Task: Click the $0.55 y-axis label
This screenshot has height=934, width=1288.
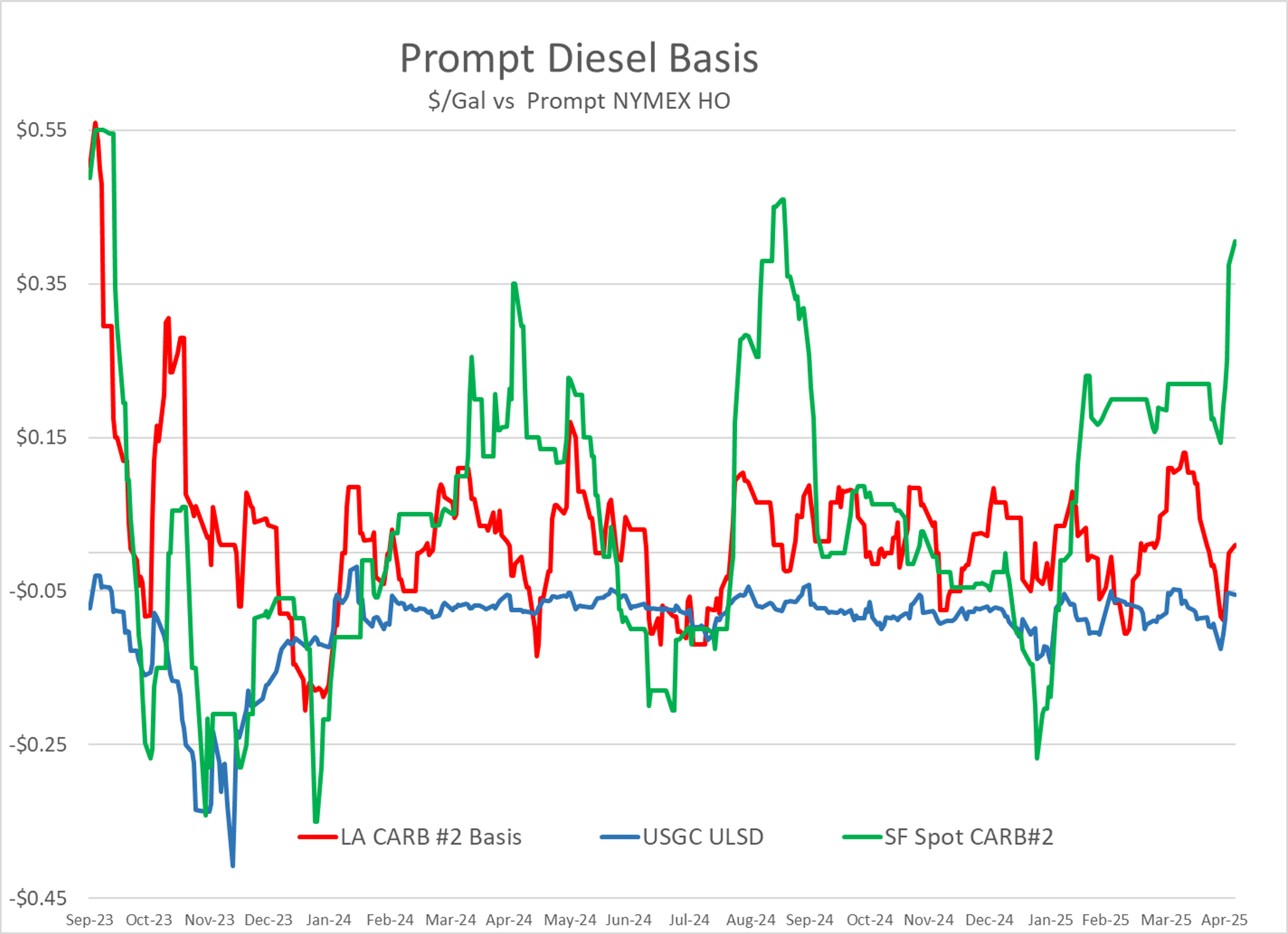Action: 42,130
